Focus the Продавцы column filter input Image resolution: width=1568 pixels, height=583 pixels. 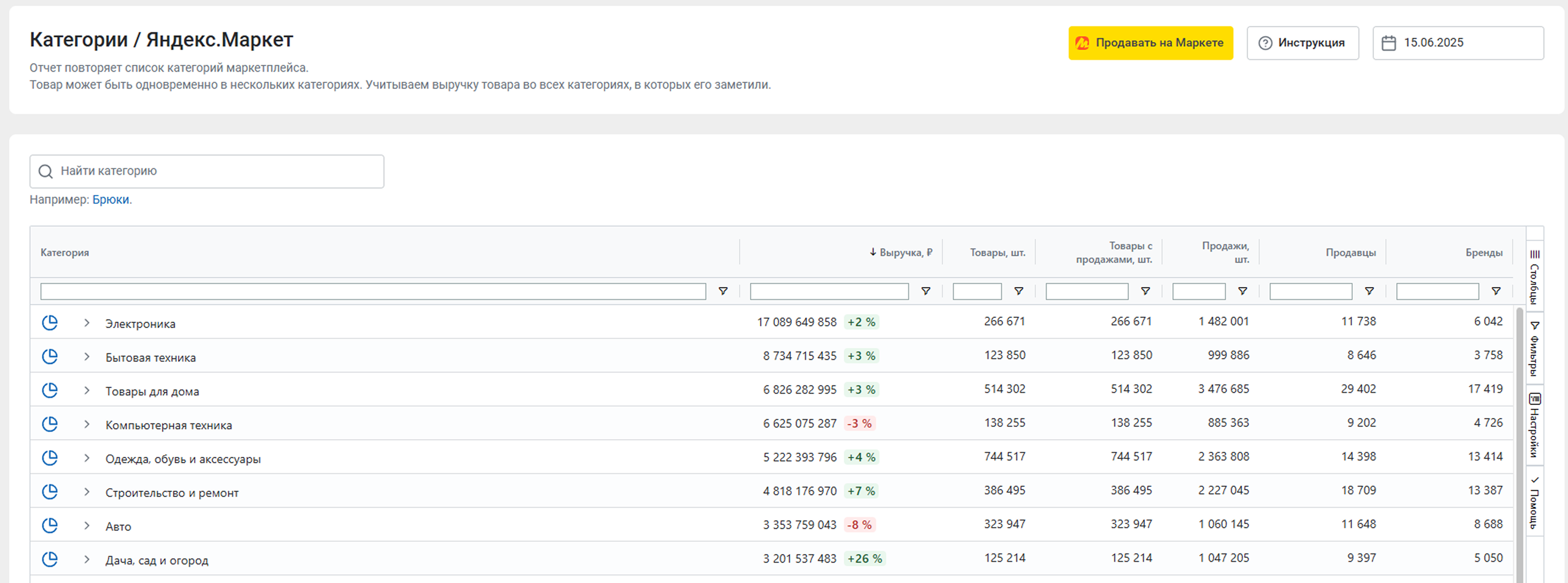click(1310, 291)
